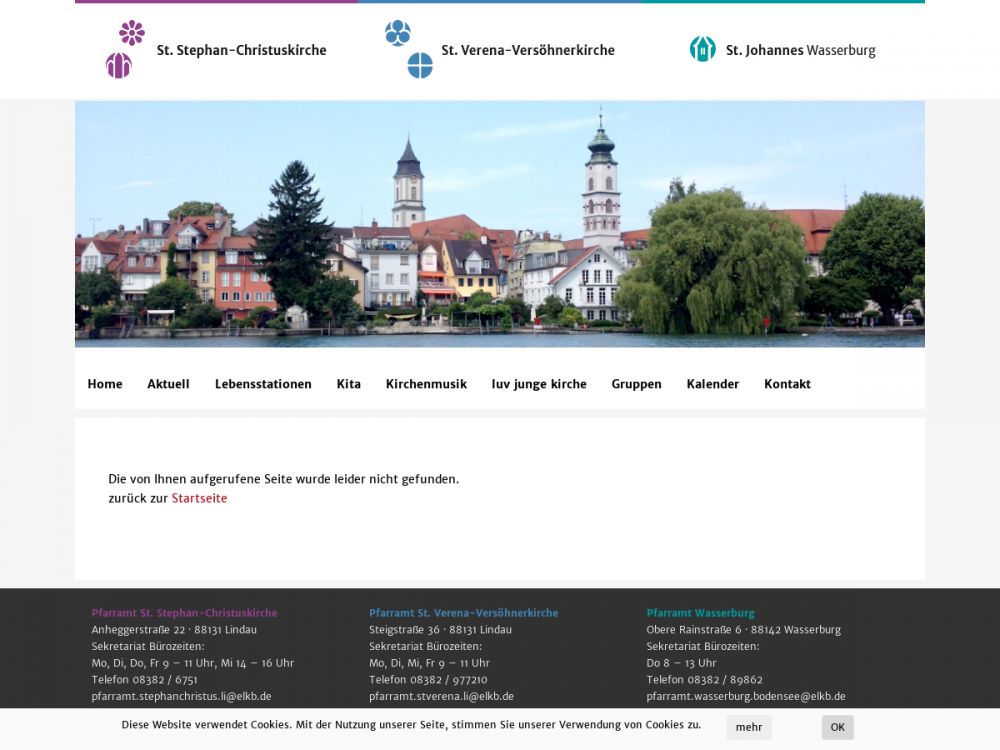Click the purple church window icon
Viewport: 1000px width, 750px height.
[119, 66]
